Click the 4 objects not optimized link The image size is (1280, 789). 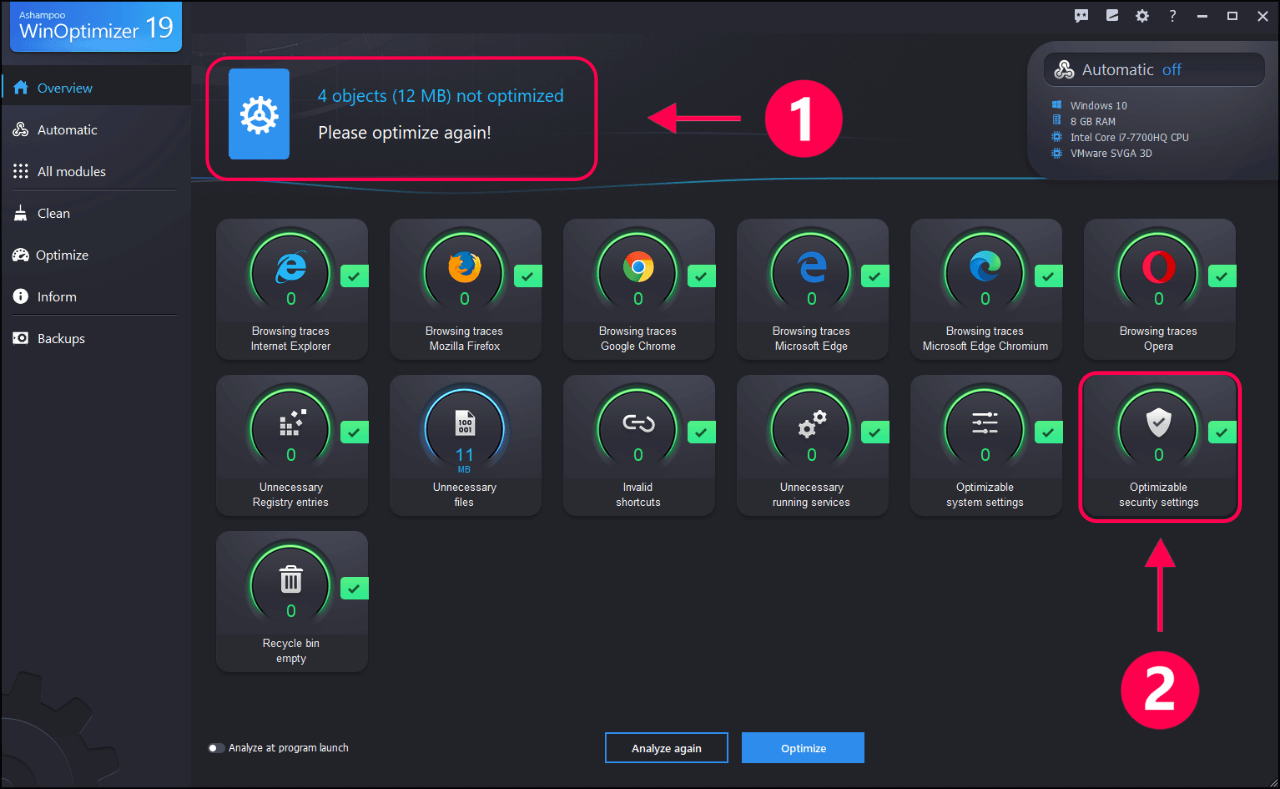point(441,96)
